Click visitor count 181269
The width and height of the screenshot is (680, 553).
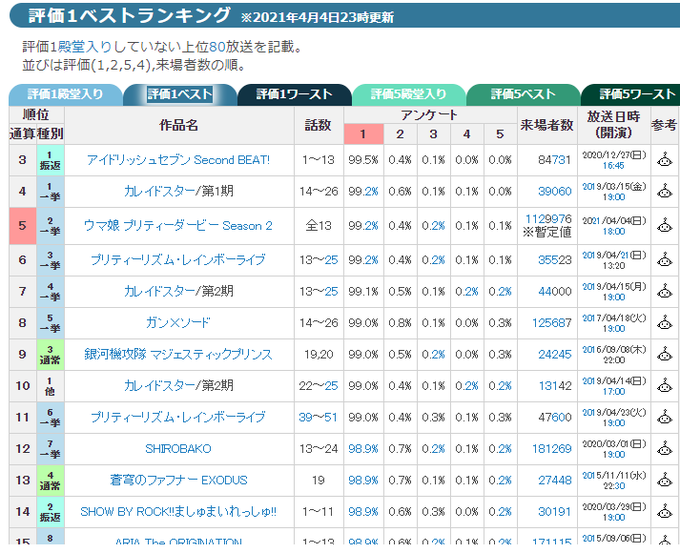coord(552,448)
